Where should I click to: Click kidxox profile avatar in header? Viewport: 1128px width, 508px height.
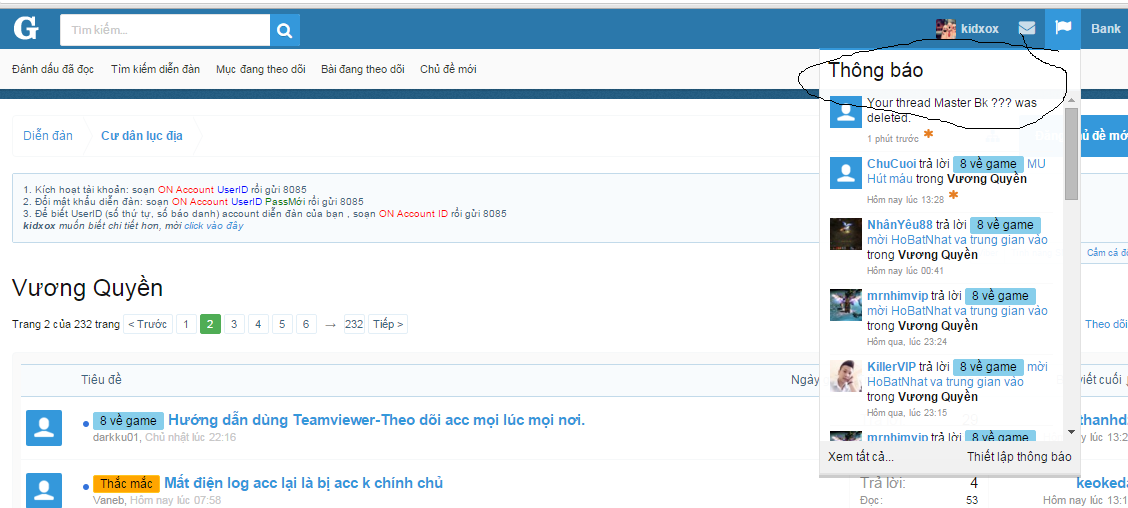click(946, 29)
